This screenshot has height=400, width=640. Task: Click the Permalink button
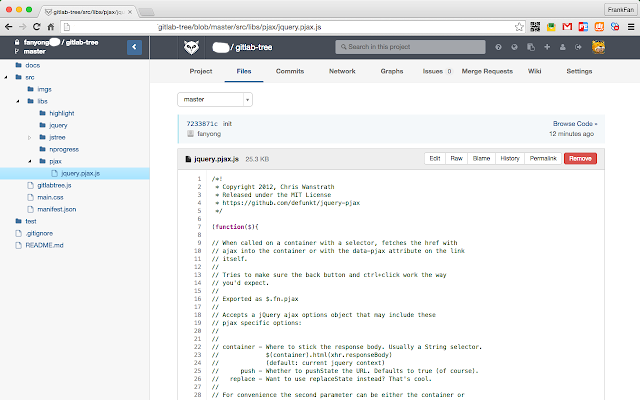(x=543, y=158)
